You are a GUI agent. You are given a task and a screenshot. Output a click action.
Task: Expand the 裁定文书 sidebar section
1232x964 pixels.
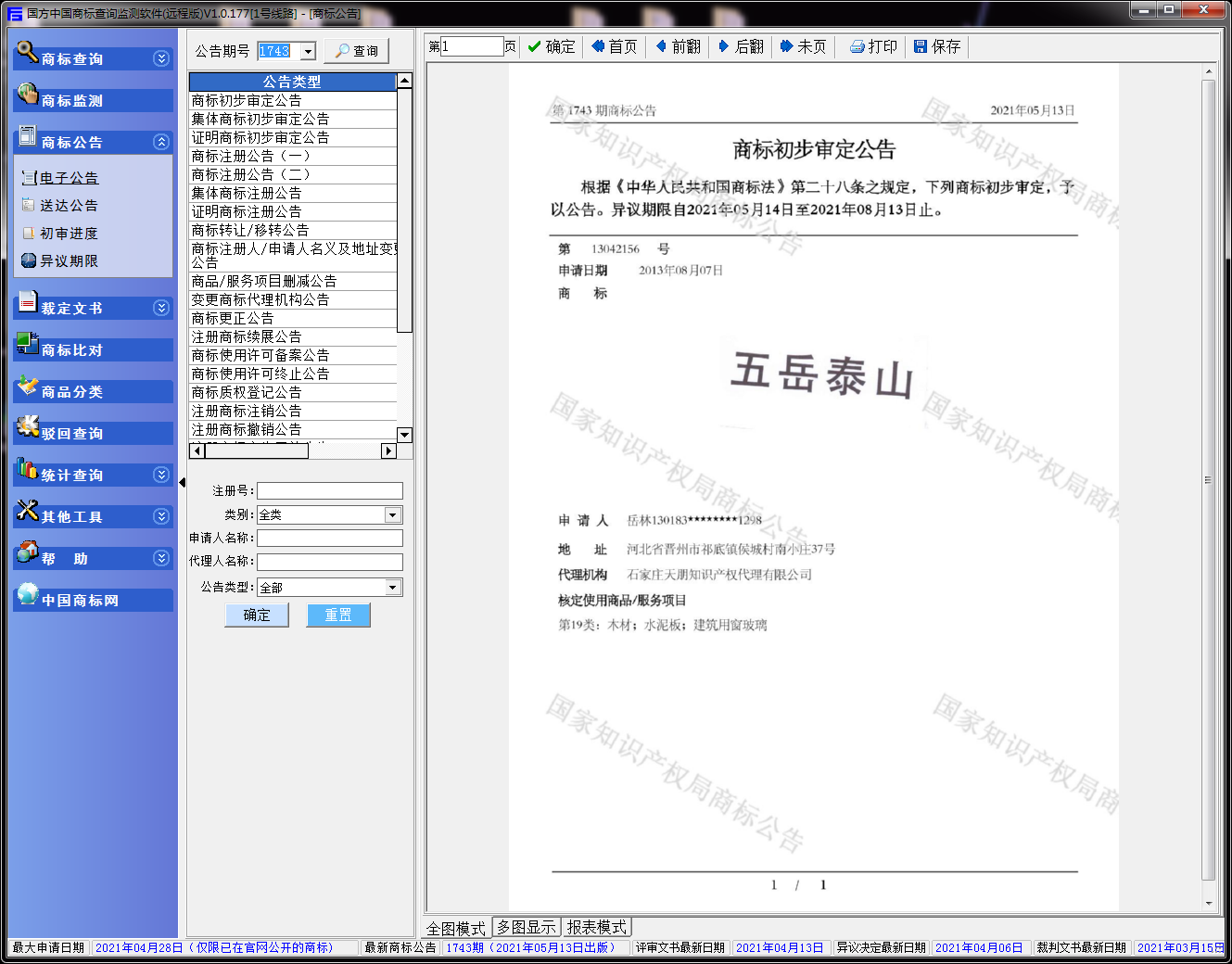tap(161, 308)
